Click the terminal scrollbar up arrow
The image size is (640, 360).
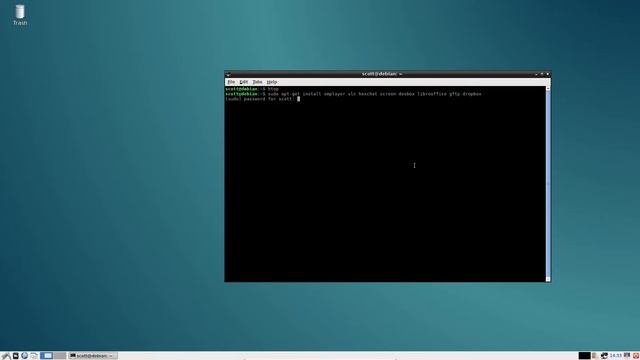(548, 88)
